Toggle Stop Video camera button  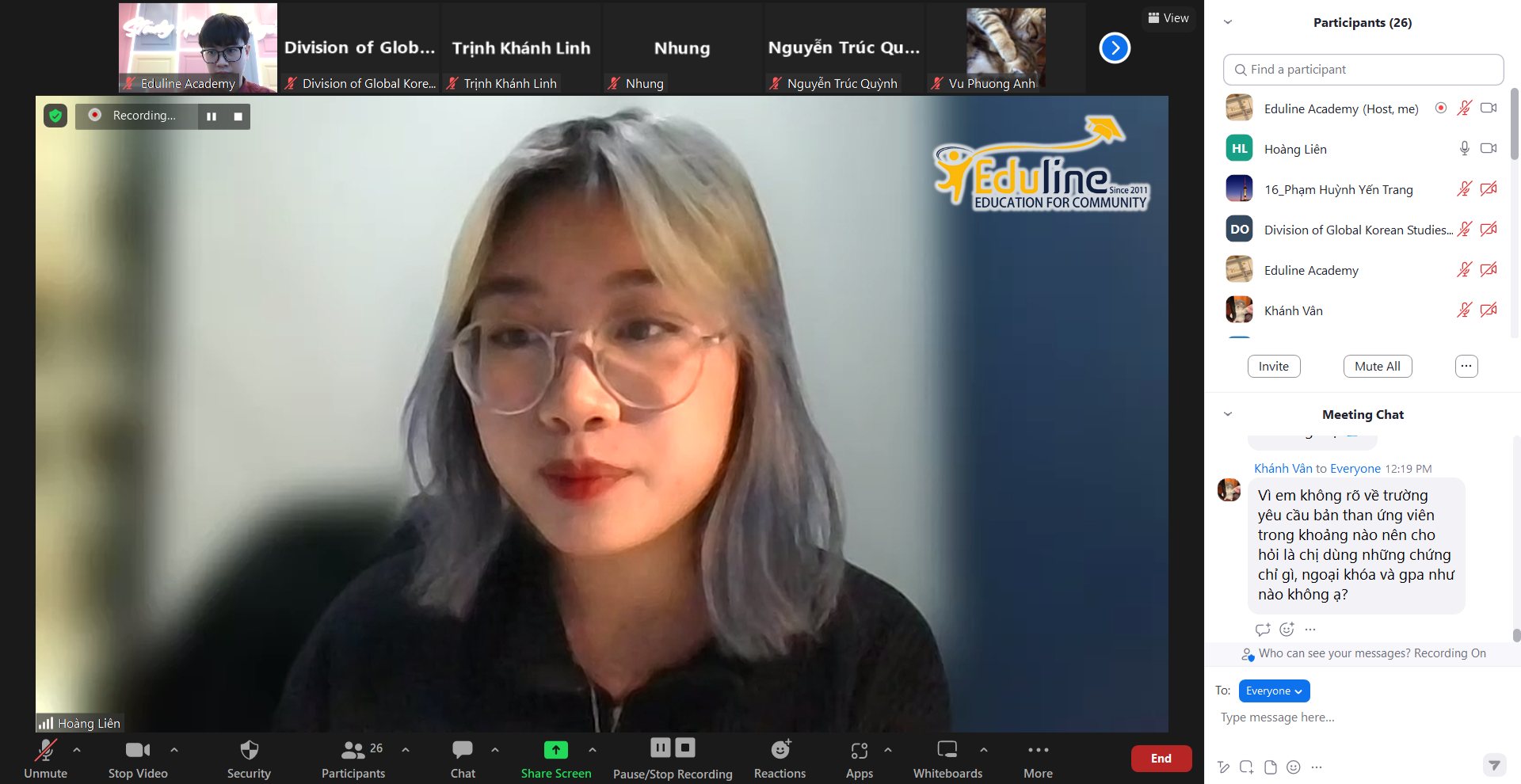(x=137, y=750)
